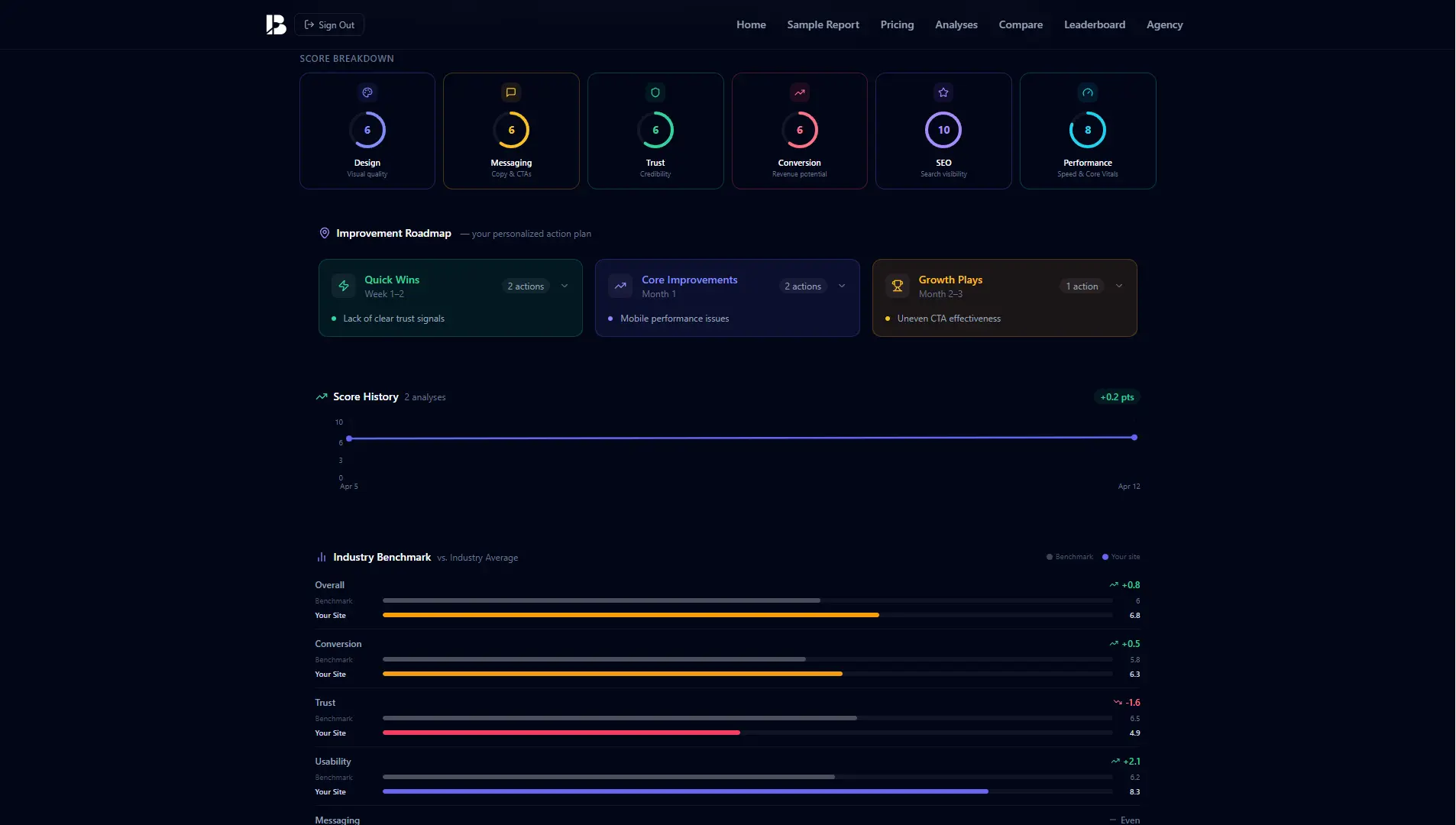This screenshot has height=825, width=1456.
Task: Click the Conversion Your Site orange bar
Action: pyautogui.click(x=613, y=674)
